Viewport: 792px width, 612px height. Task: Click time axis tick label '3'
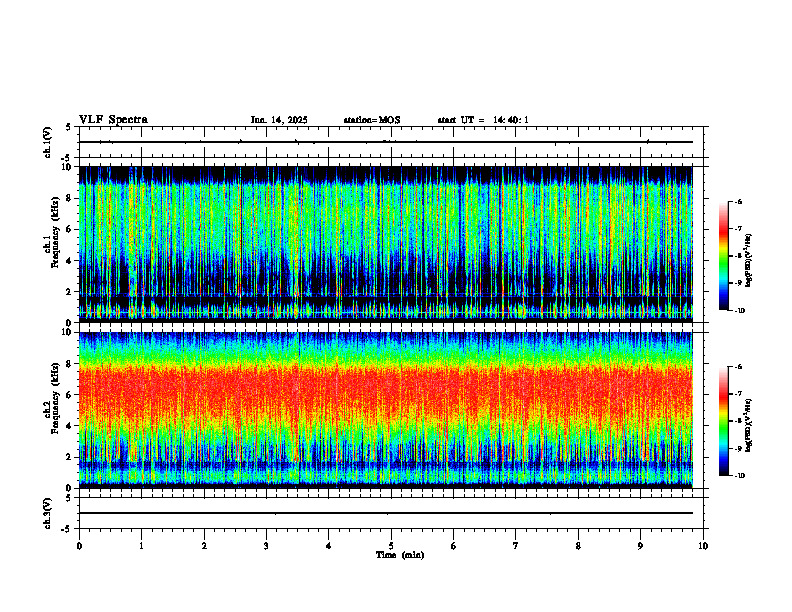[266, 546]
